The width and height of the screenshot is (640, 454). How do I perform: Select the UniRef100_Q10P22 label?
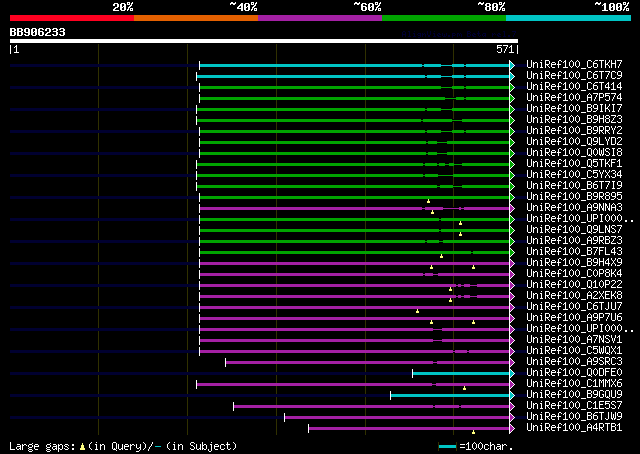click(574, 285)
